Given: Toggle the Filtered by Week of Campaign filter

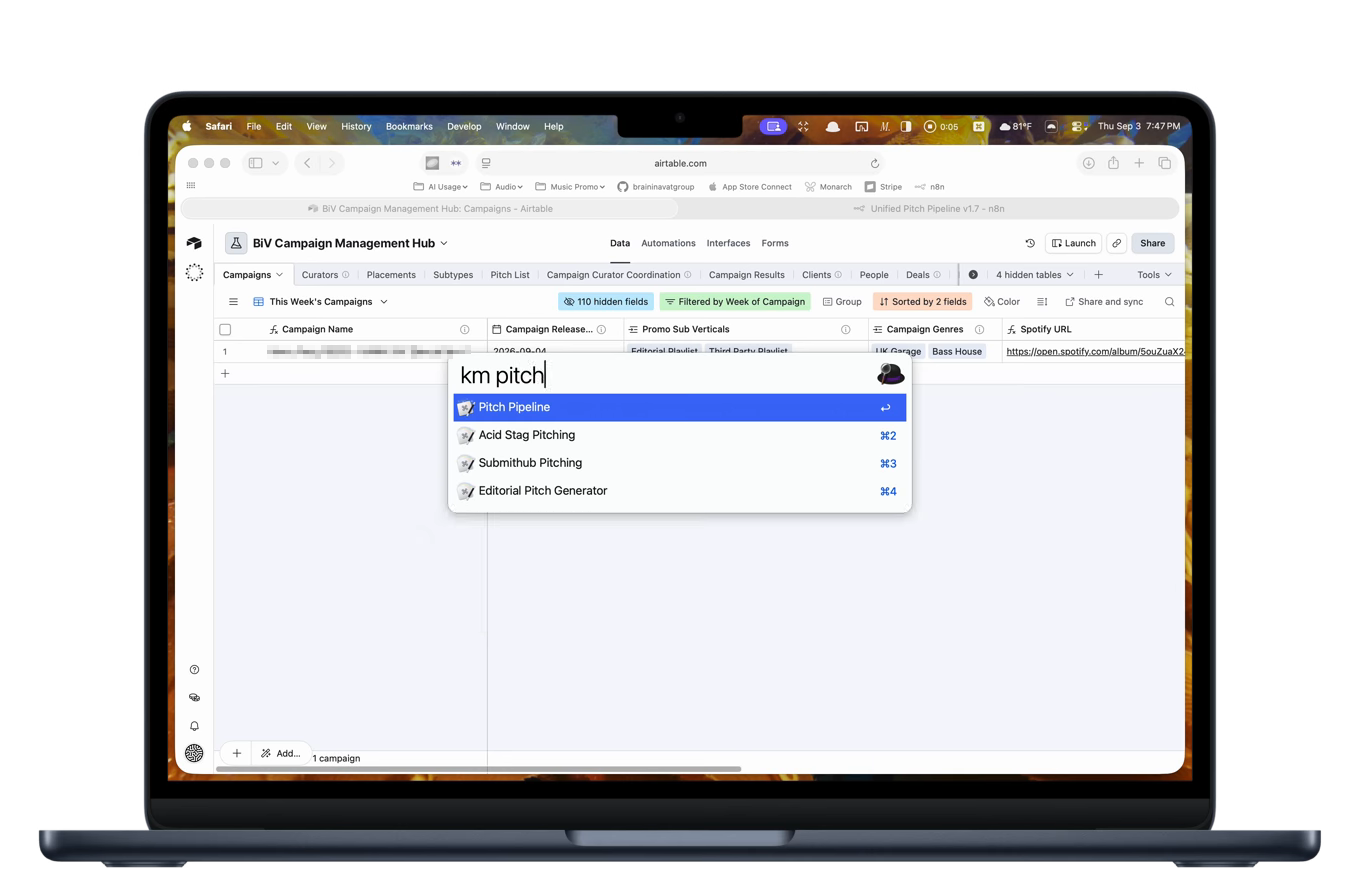Looking at the screenshot, I should pos(735,302).
